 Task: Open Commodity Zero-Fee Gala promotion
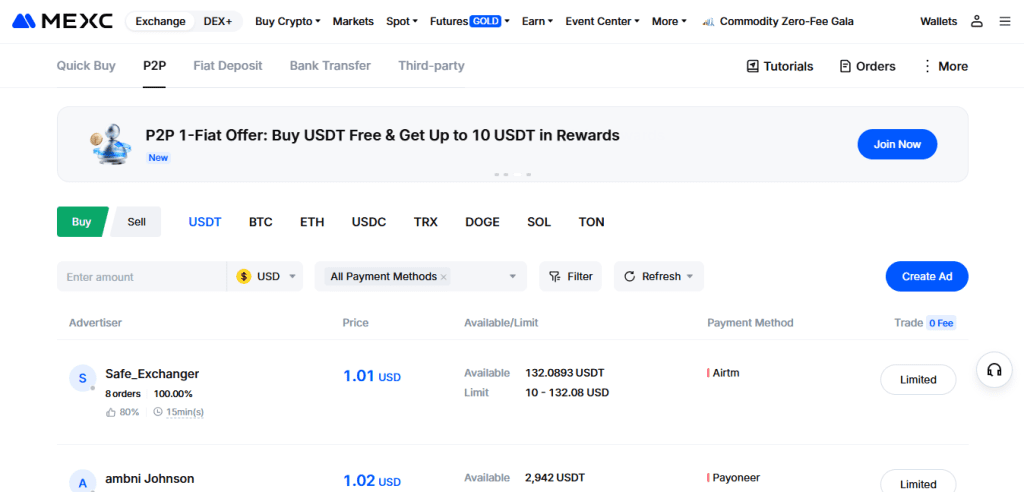(777, 21)
